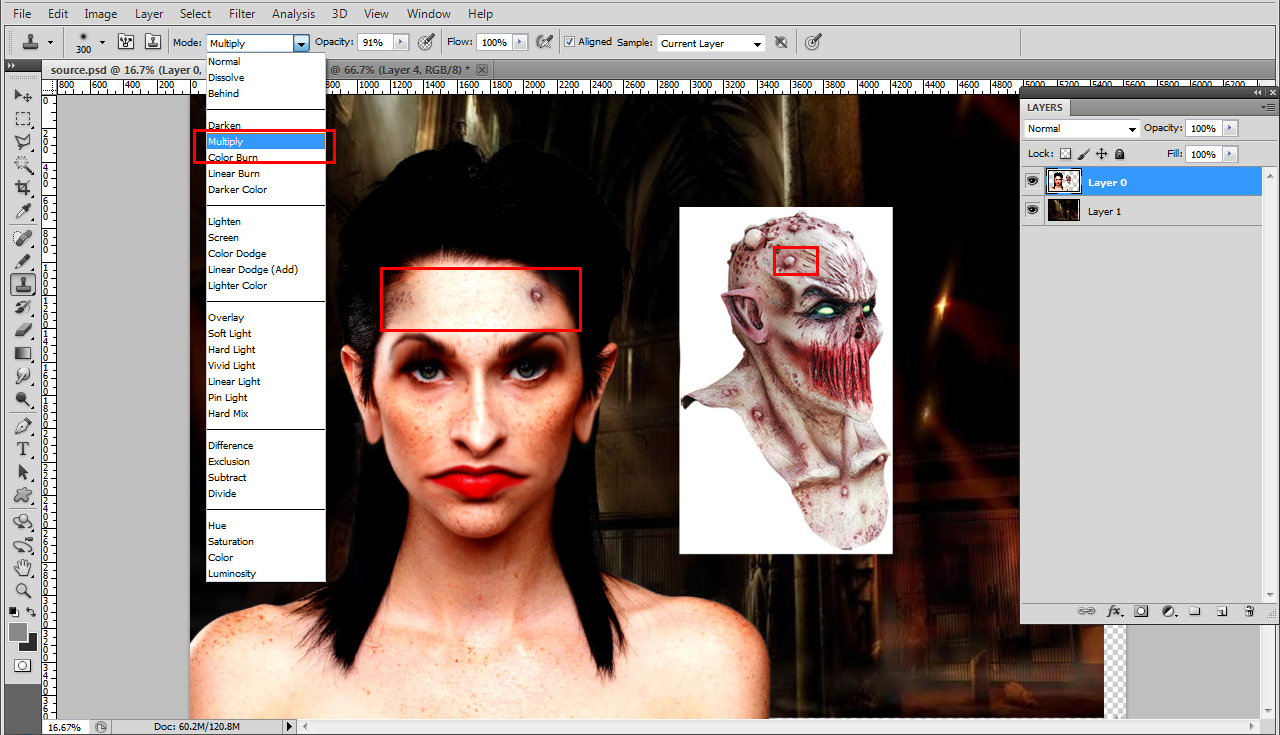
Task: Click the link layers icon
Action: click(1086, 610)
